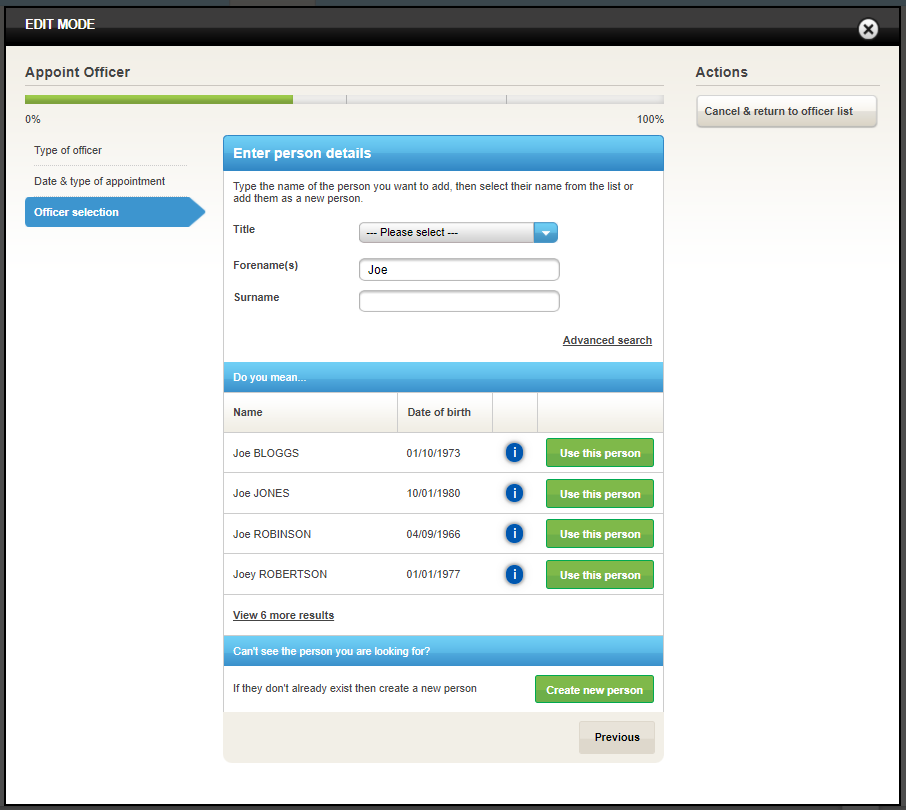The height and width of the screenshot is (810, 906).
Task: Select Joe ROBINSON with Use this person
Action: (x=599, y=534)
